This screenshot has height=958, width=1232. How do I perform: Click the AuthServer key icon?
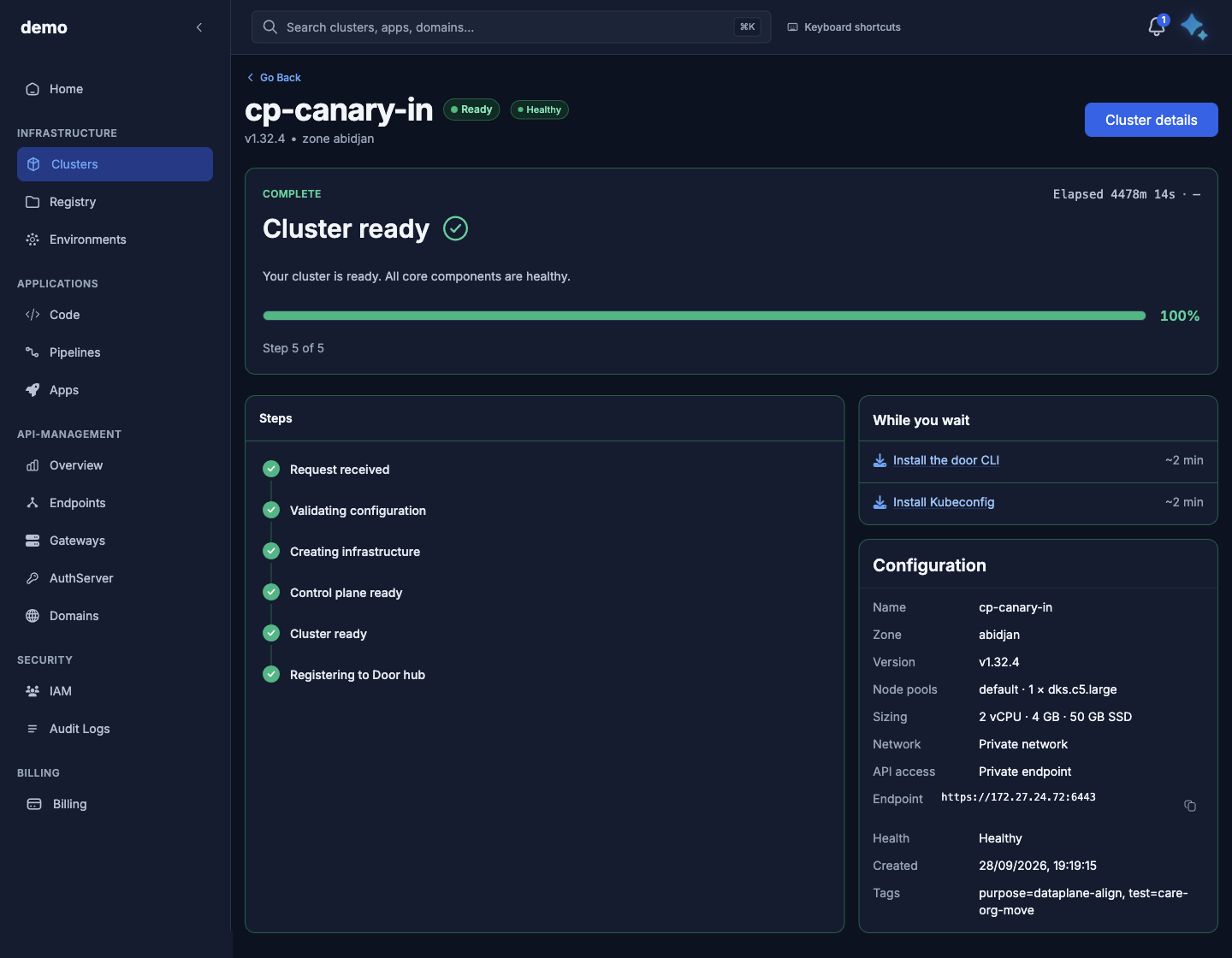33,578
